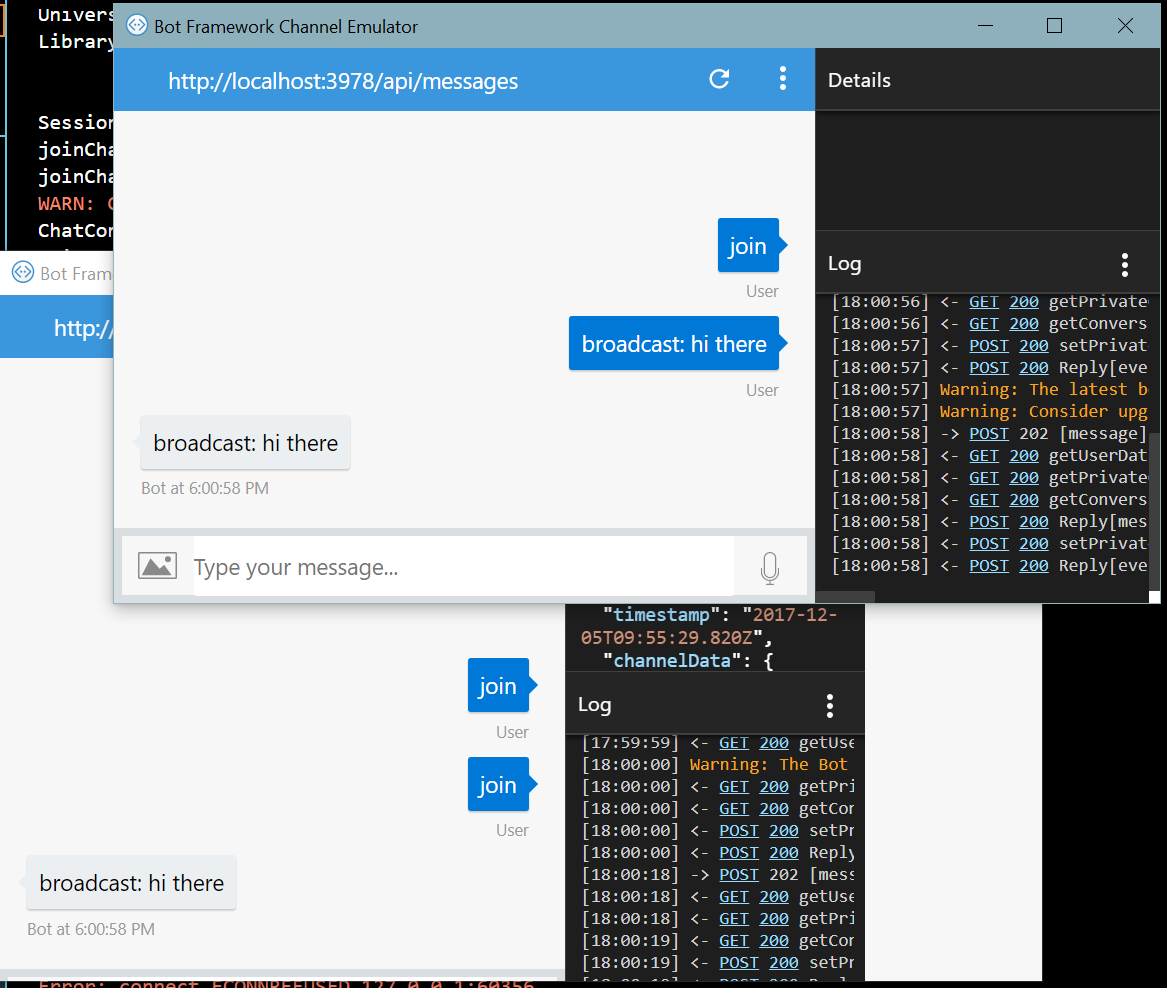The height and width of the screenshot is (988, 1167).
Task: Click the microphone icon
Action: pos(770,567)
